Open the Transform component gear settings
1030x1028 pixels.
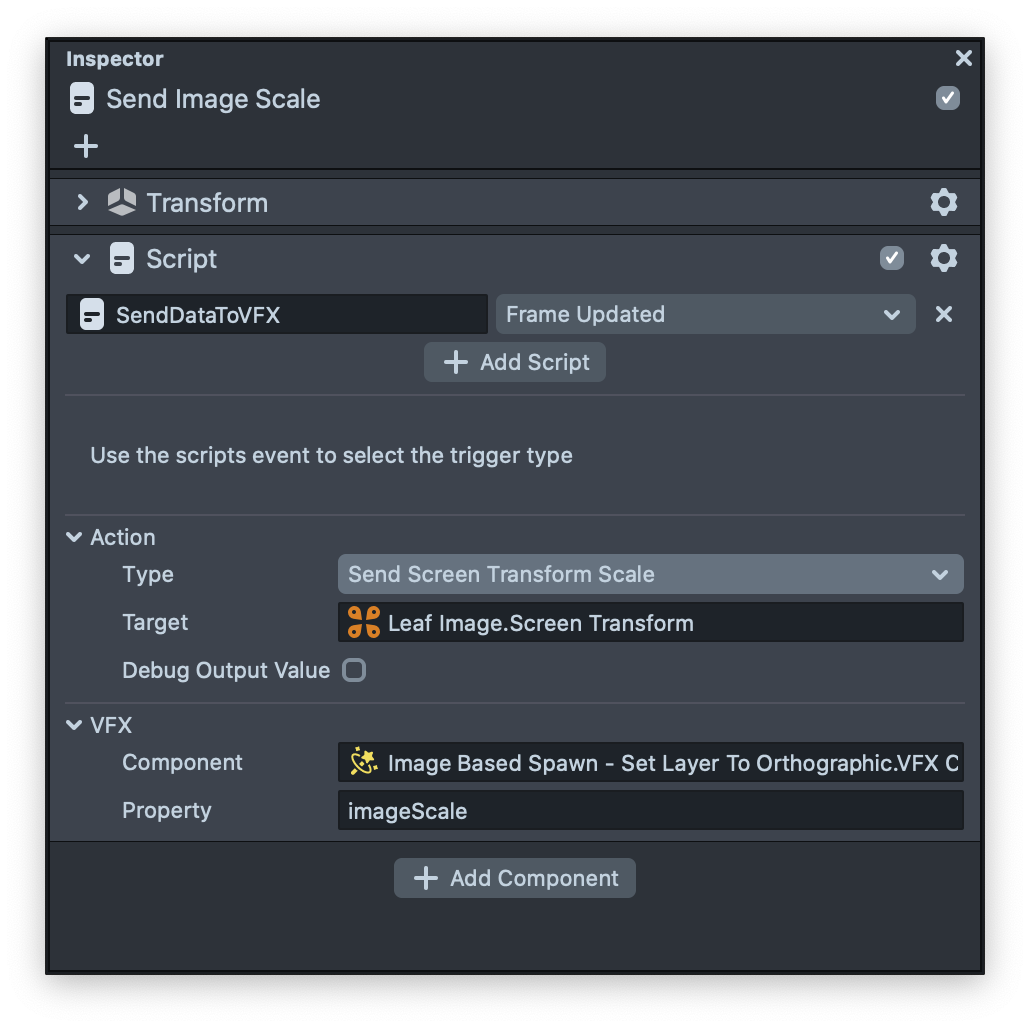click(943, 203)
